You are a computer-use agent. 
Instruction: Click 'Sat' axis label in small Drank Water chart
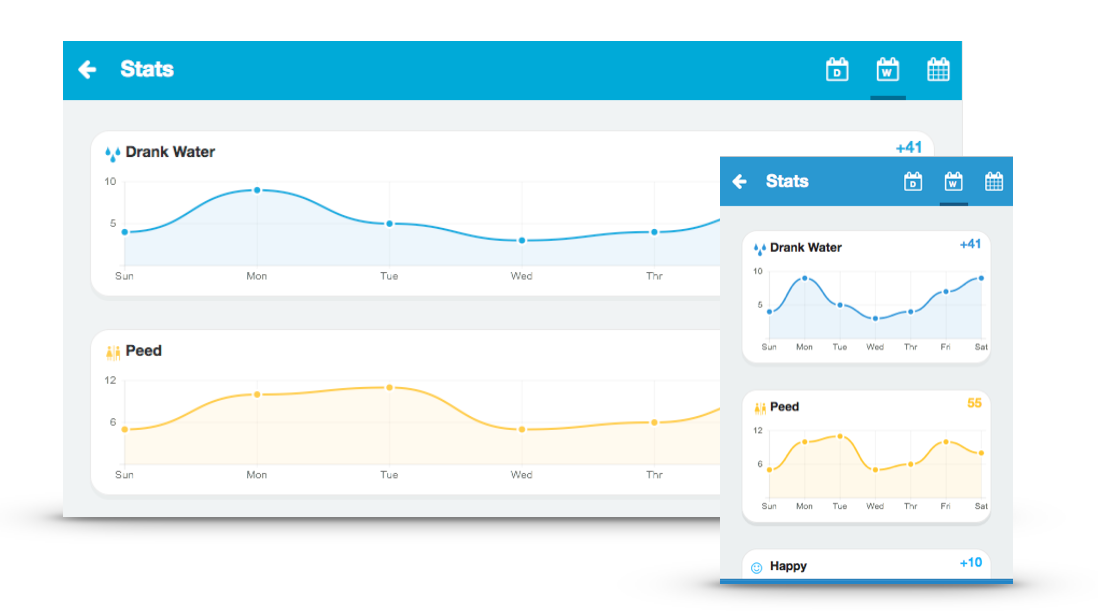(x=981, y=347)
